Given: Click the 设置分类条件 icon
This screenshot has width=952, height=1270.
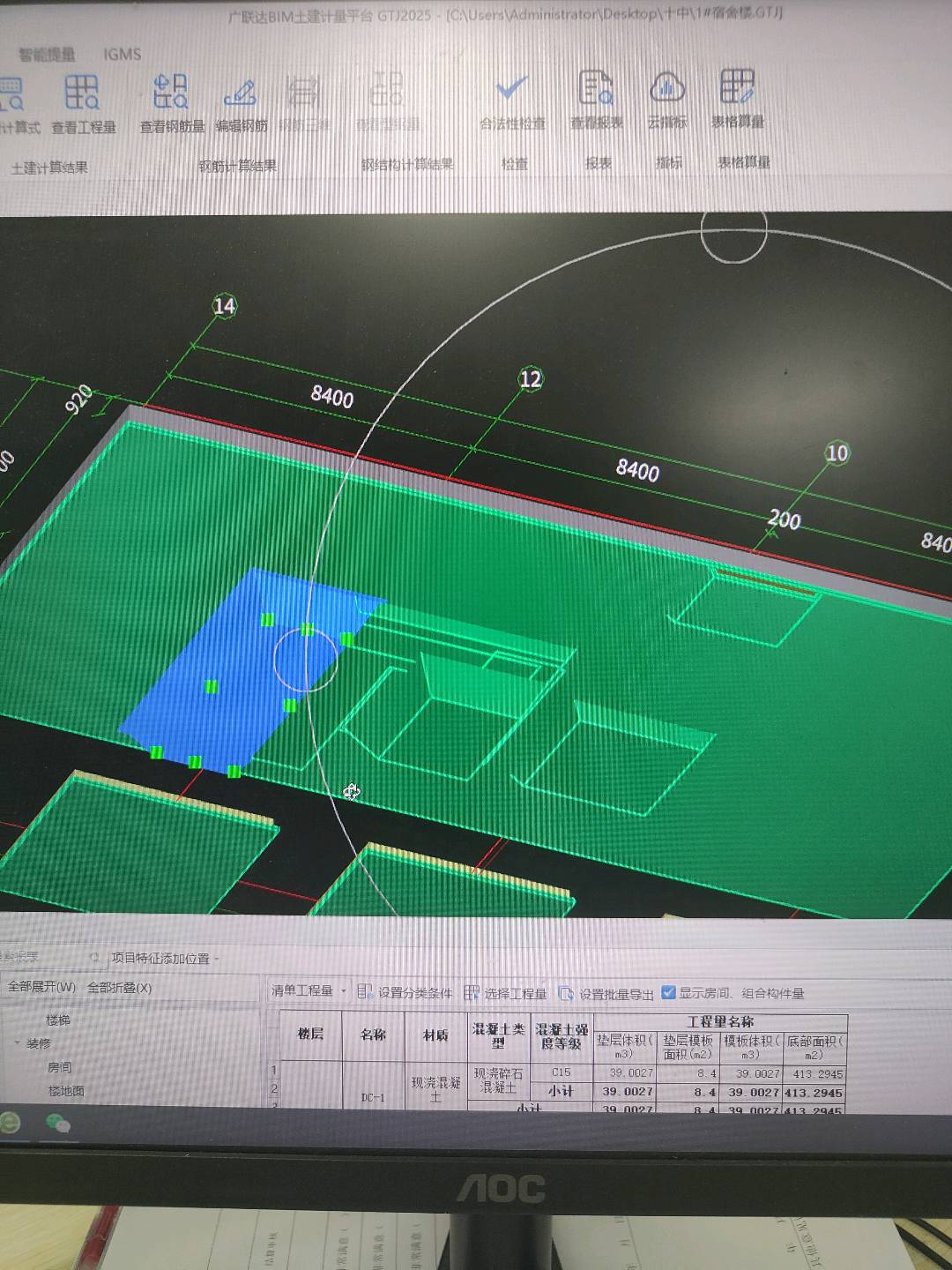Looking at the screenshot, I should [365, 992].
